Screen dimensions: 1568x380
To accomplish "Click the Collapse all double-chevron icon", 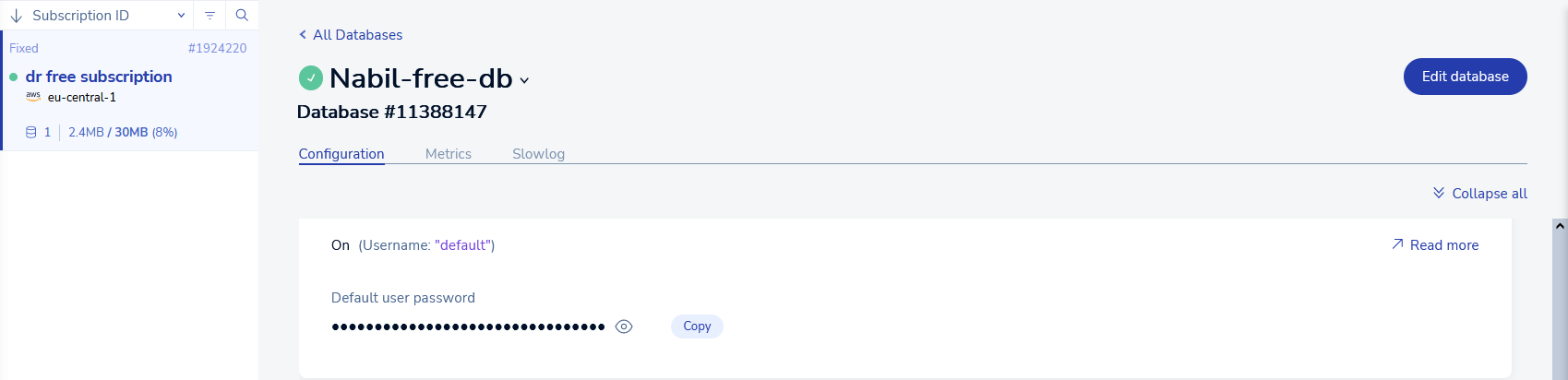I will click(x=1438, y=193).
